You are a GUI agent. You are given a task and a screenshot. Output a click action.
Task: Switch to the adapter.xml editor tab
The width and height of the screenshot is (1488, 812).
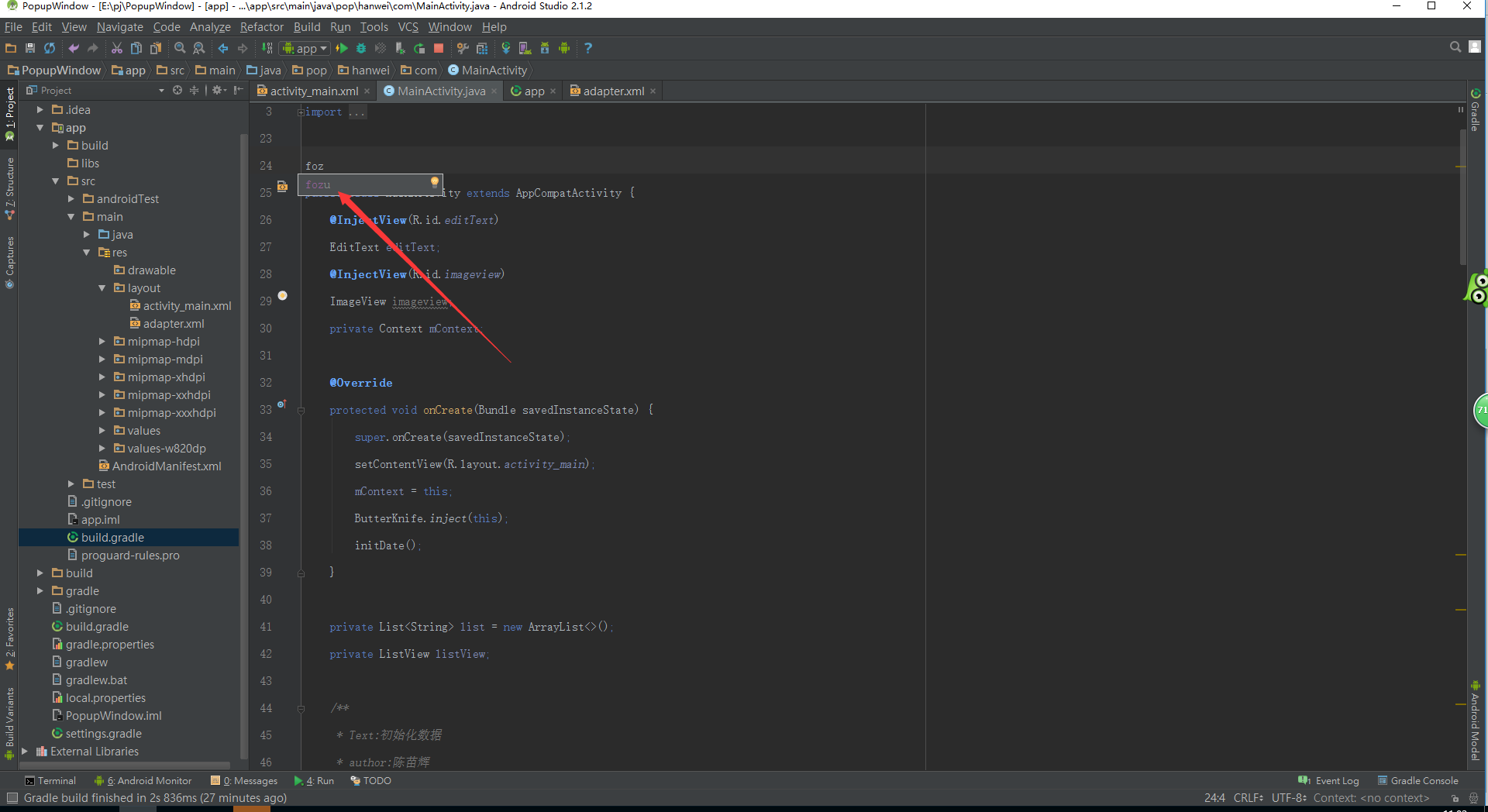(x=613, y=91)
